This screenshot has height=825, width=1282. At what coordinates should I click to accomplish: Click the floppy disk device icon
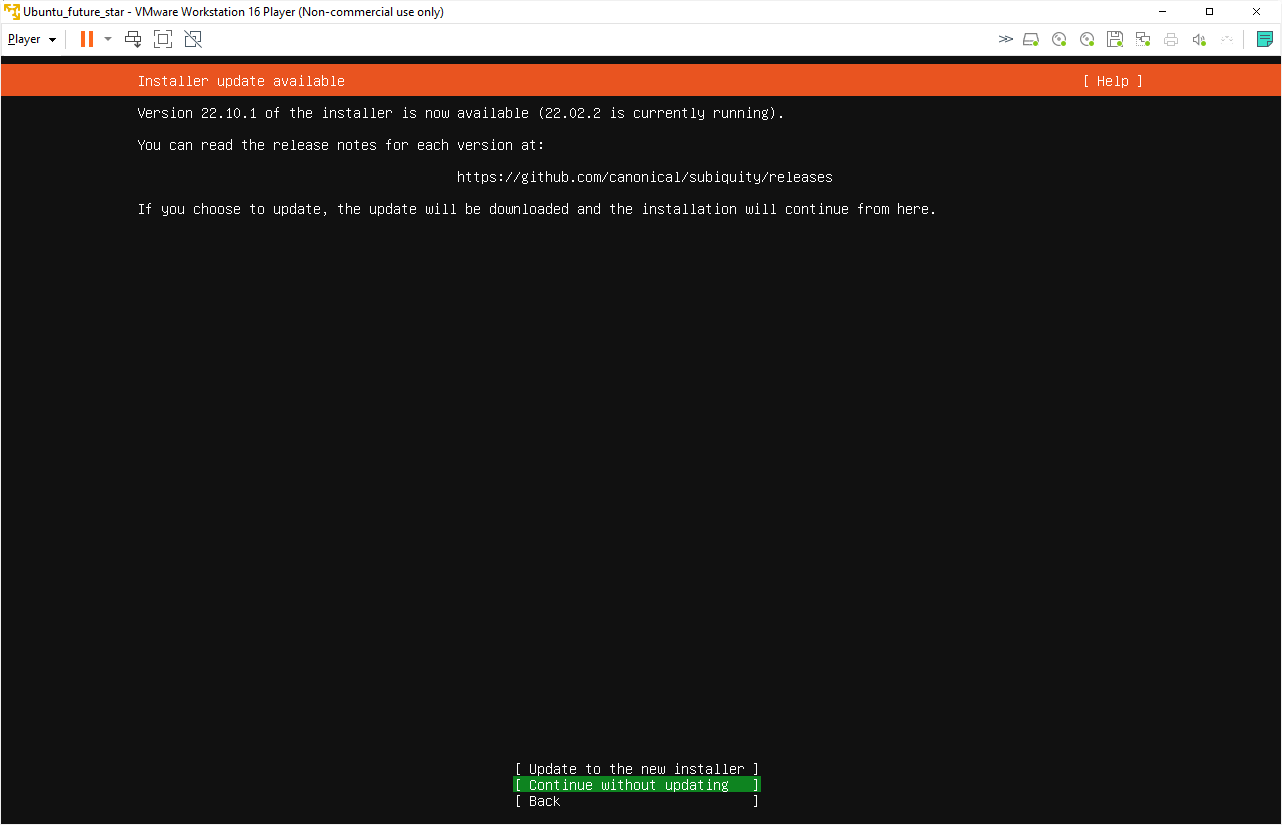1115,39
